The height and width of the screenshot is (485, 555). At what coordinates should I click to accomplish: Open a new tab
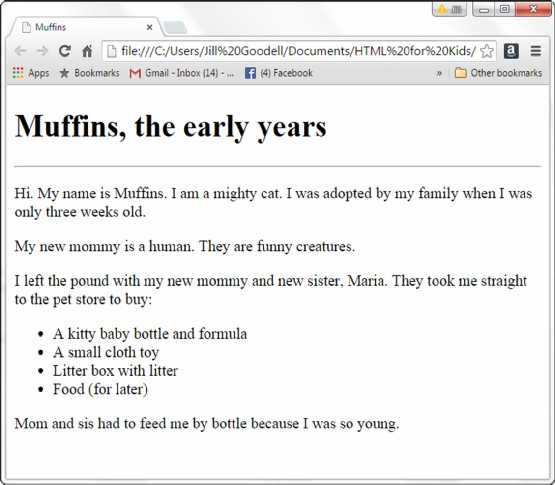(x=176, y=28)
